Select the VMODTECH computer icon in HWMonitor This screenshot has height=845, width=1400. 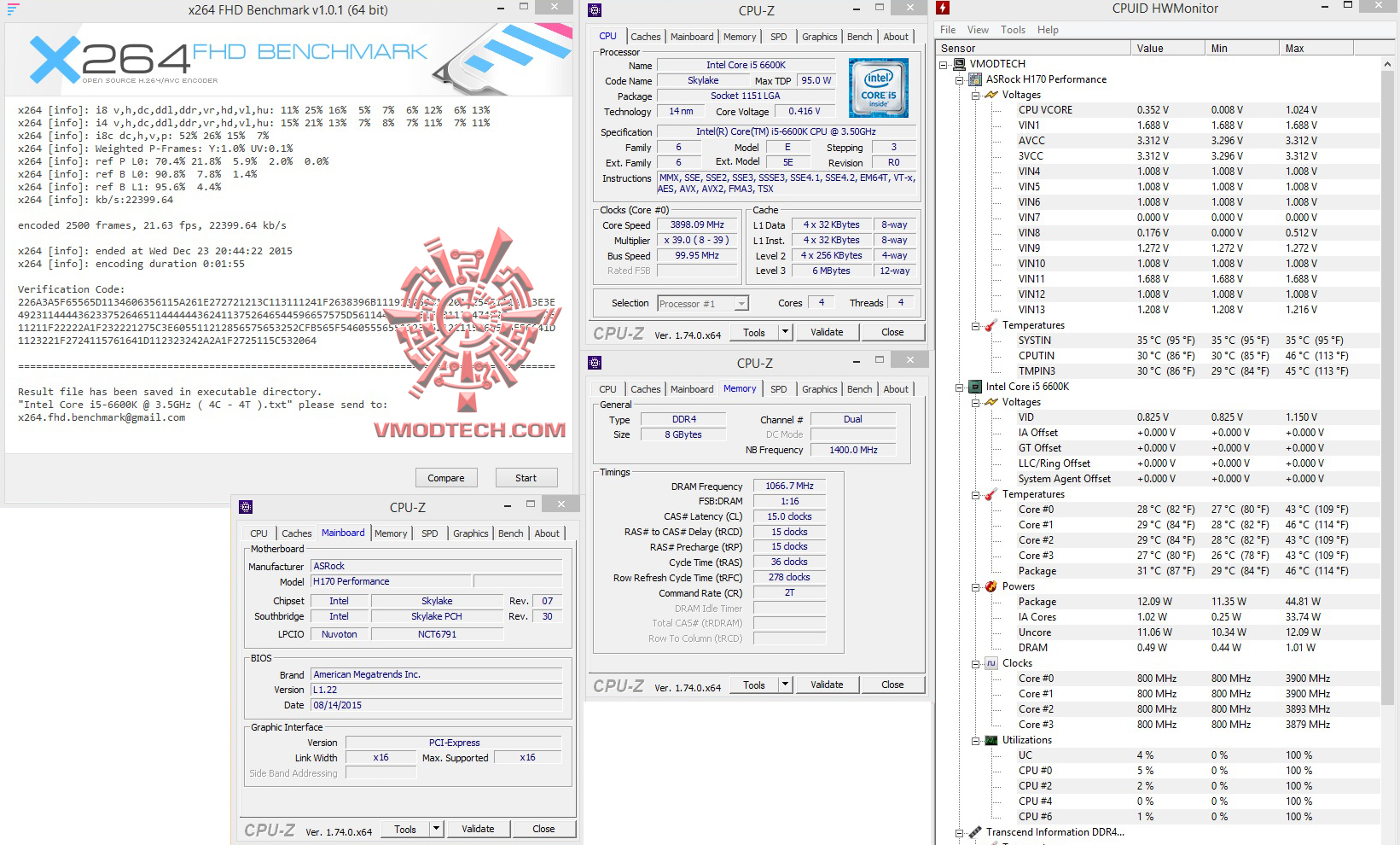(x=960, y=64)
